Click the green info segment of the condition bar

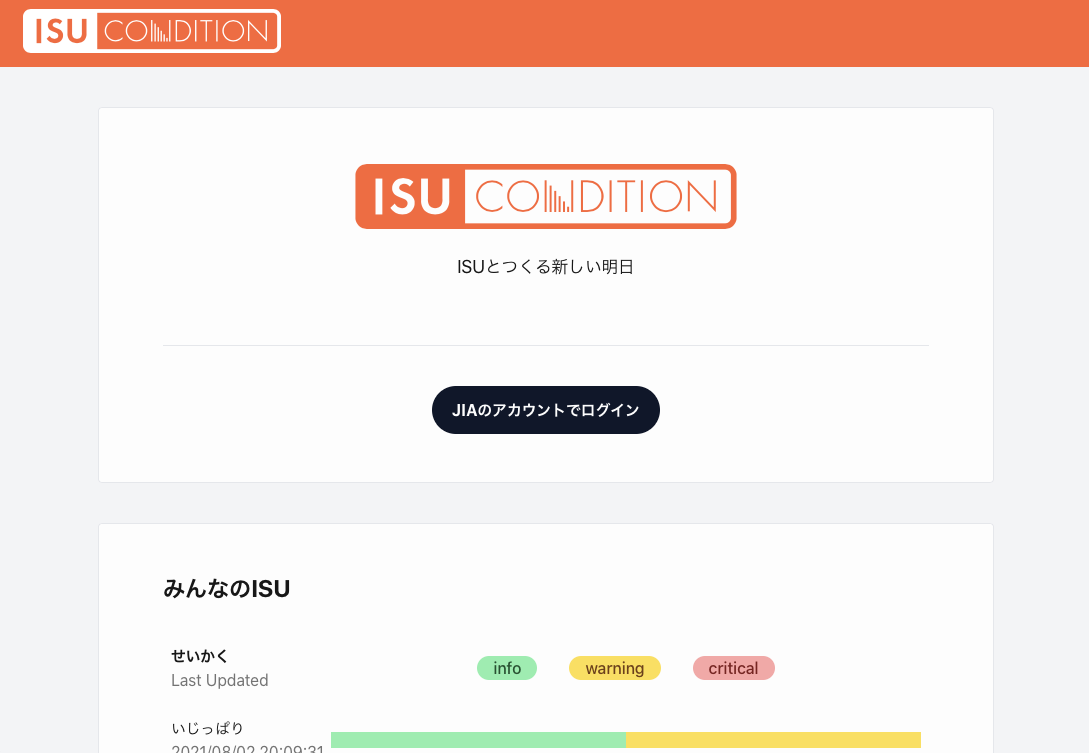(x=479, y=740)
